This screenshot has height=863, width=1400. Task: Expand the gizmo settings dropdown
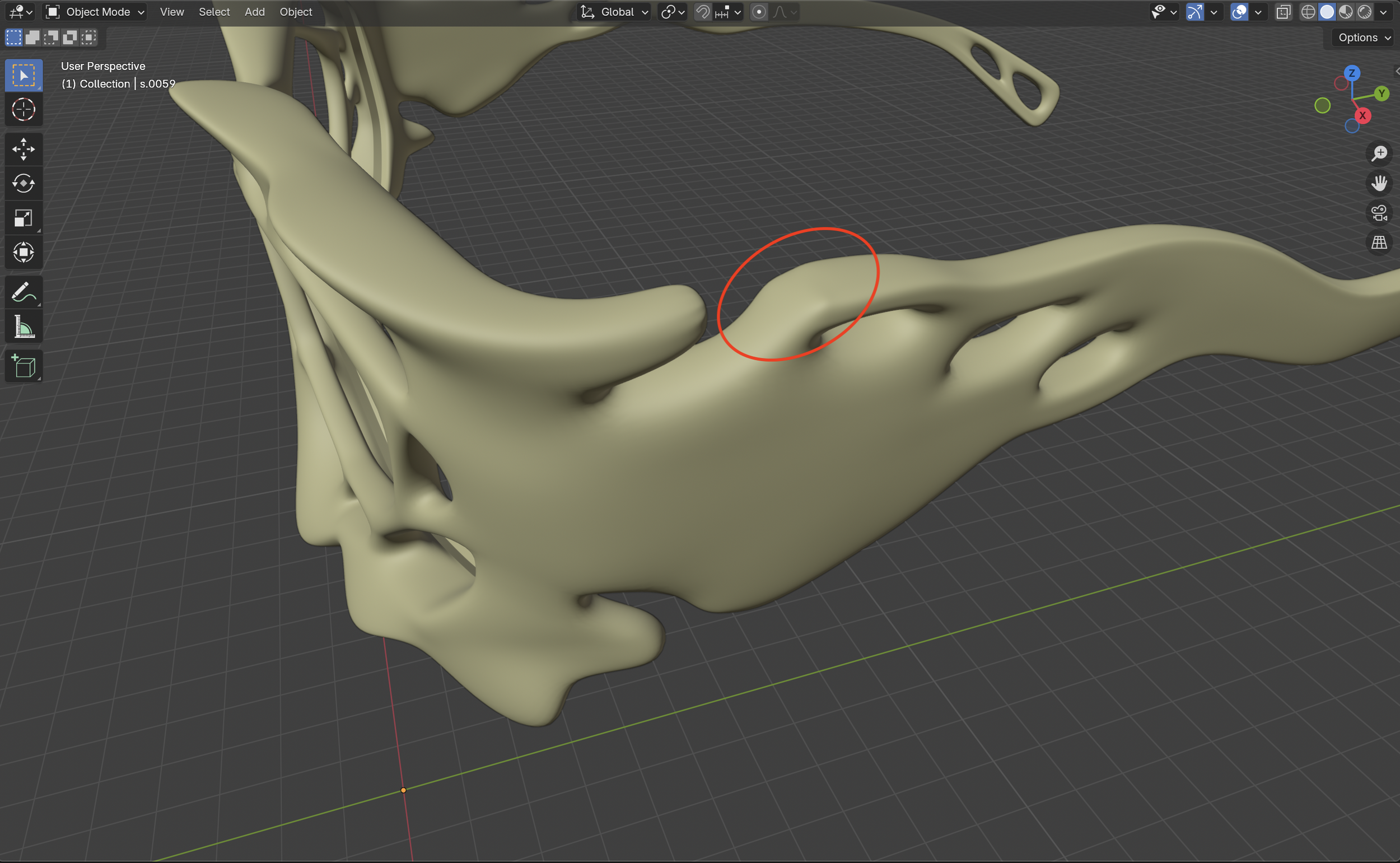point(1214,12)
